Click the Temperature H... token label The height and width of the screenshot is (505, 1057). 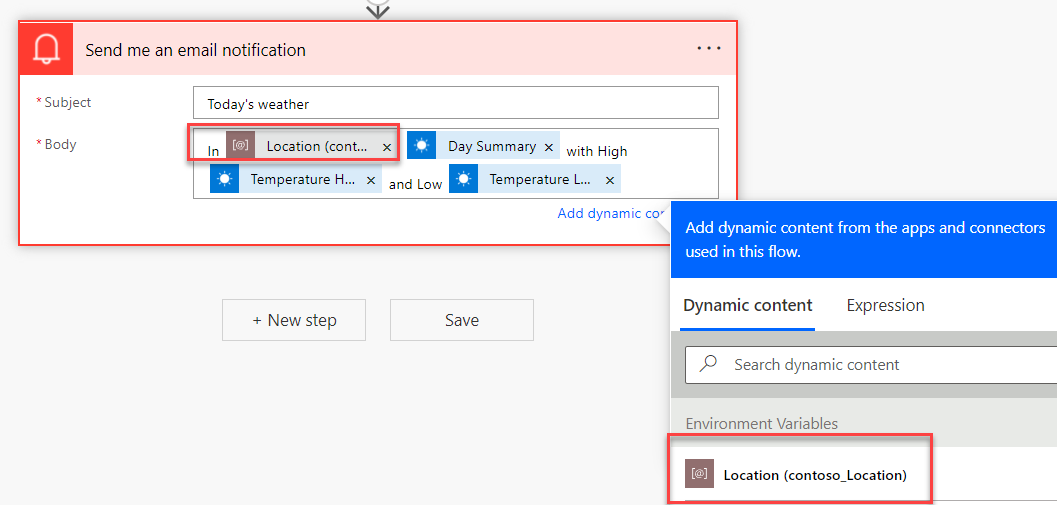(x=302, y=179)
